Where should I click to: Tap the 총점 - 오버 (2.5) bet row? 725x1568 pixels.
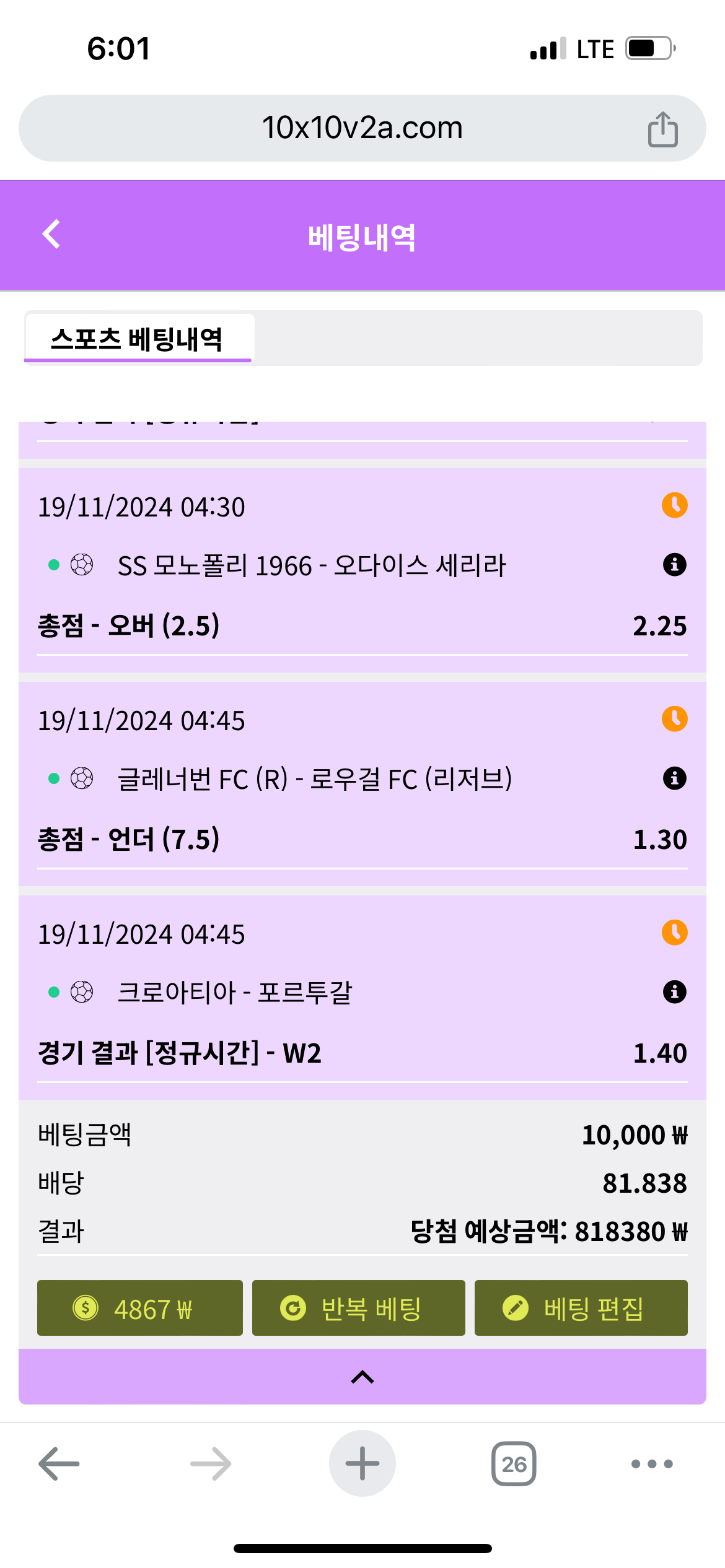362,625
